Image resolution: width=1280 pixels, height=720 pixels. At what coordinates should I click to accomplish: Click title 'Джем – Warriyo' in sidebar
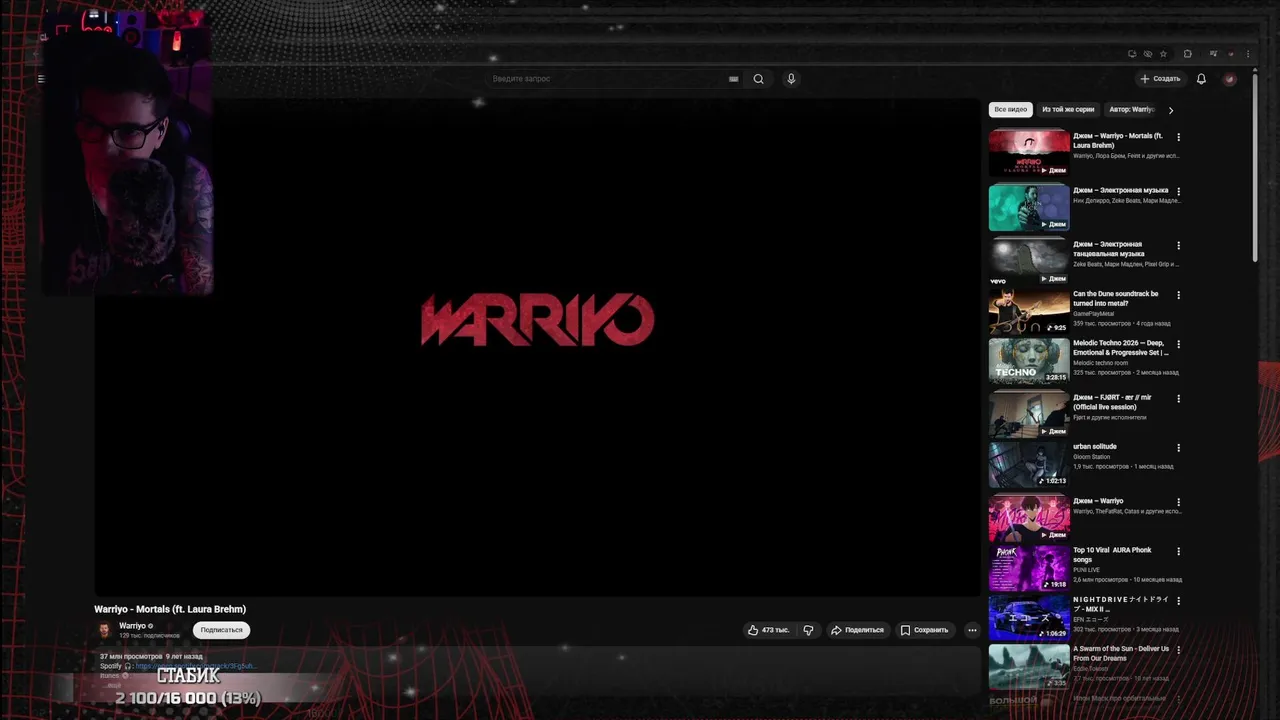pos(1098,501)
